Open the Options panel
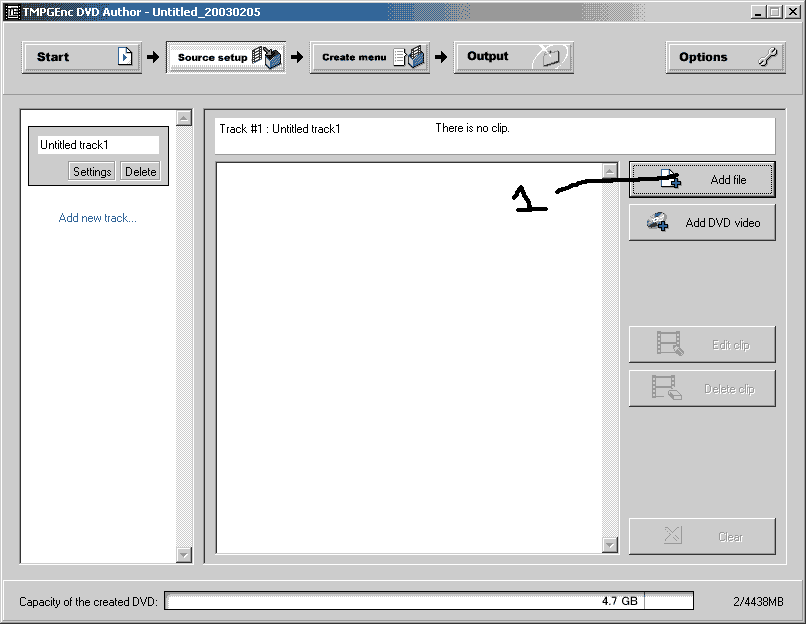The image size is (806, 624). click(725, 57)
